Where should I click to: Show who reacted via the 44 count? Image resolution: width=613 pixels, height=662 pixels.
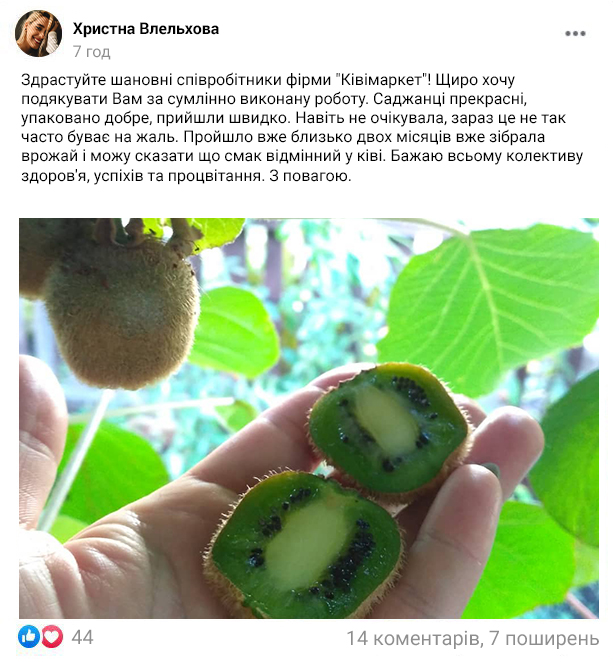point(82,637)
